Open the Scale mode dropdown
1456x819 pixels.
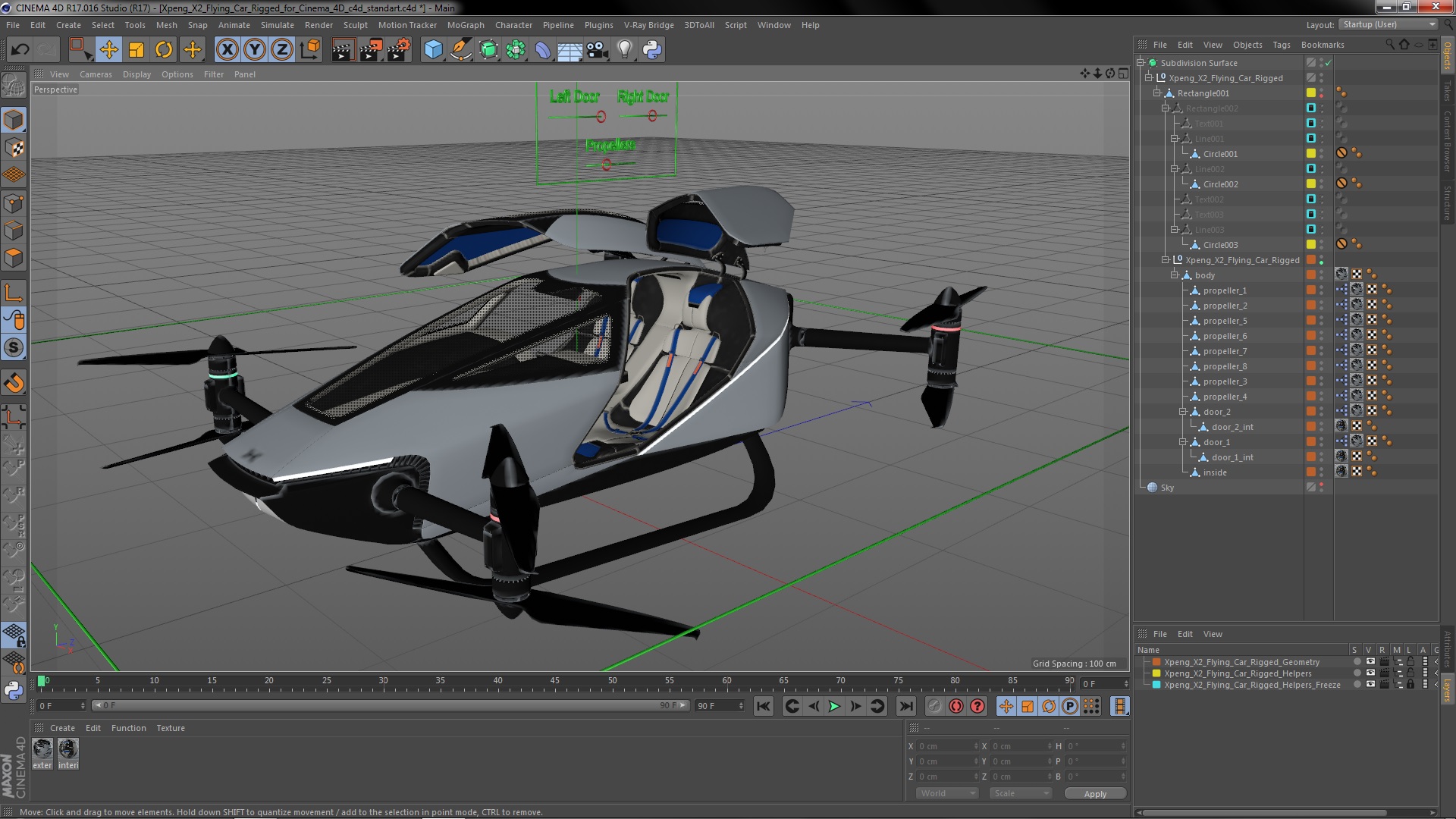pyautogui.click(x=1021, y=793)
